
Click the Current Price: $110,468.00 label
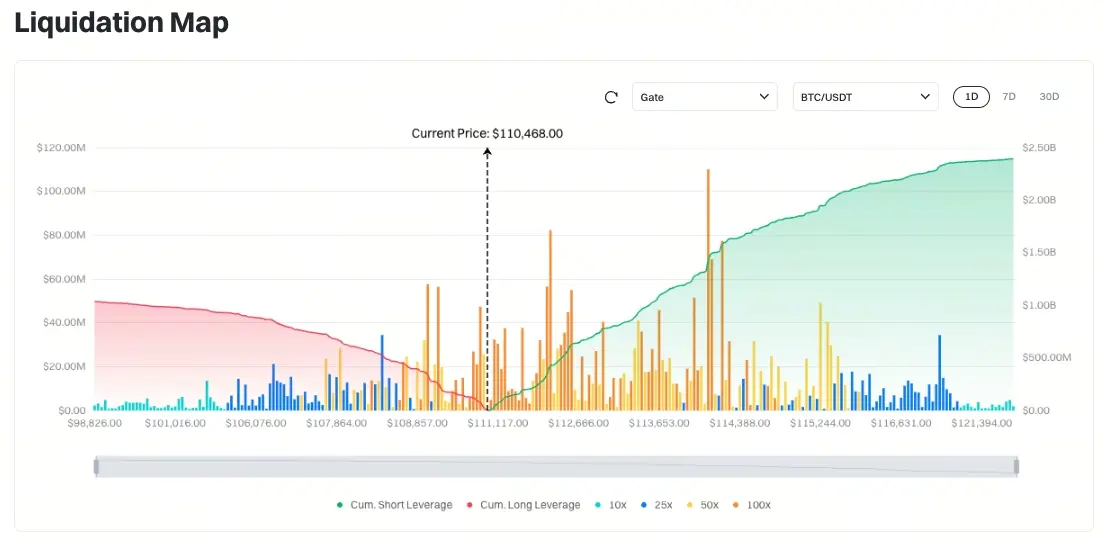point(487,133)
